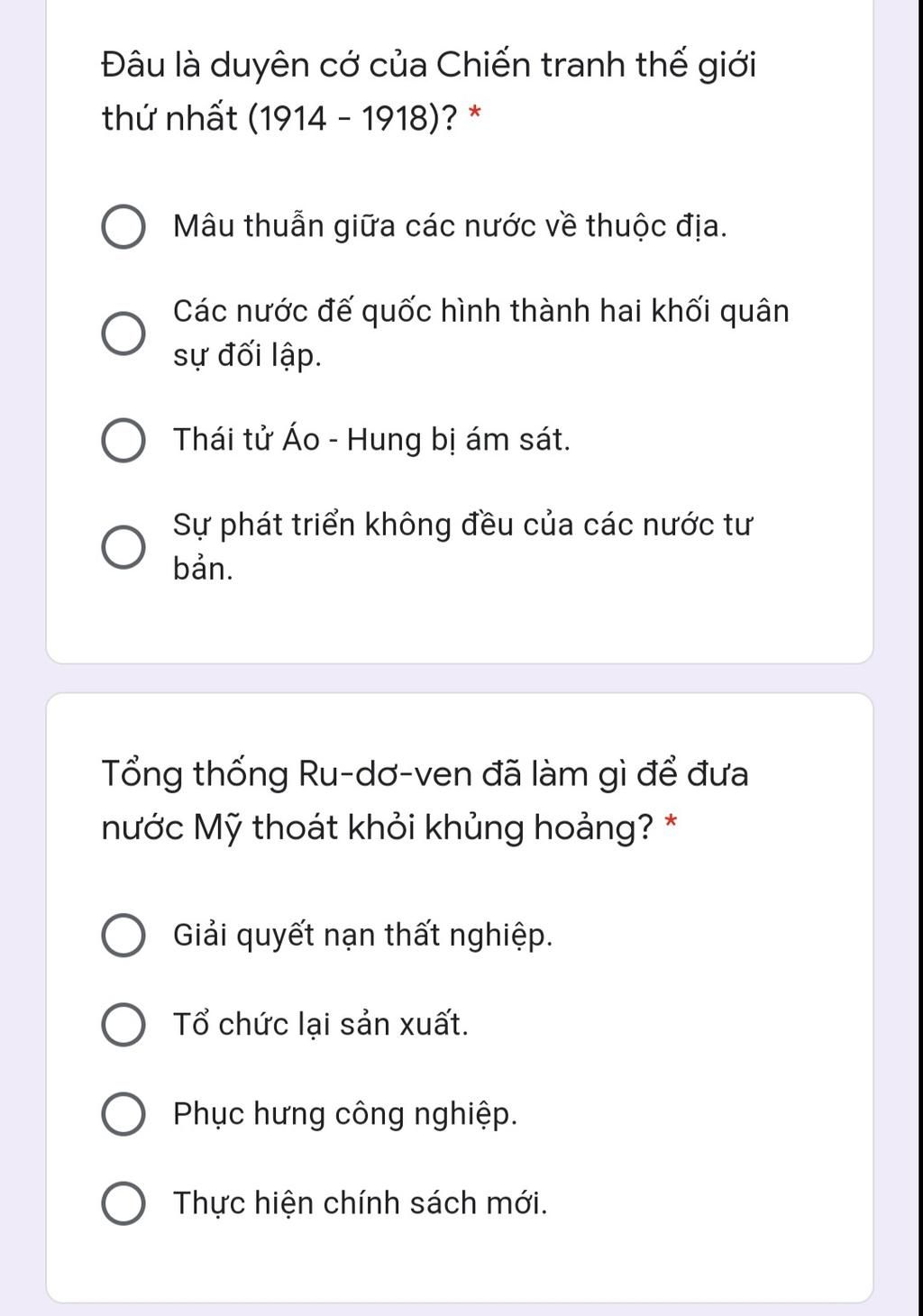
Task: Select radio button for 'Mâu thuẫn giữa các nước về thuộc địa'
Action: click(x=123, y=227)
